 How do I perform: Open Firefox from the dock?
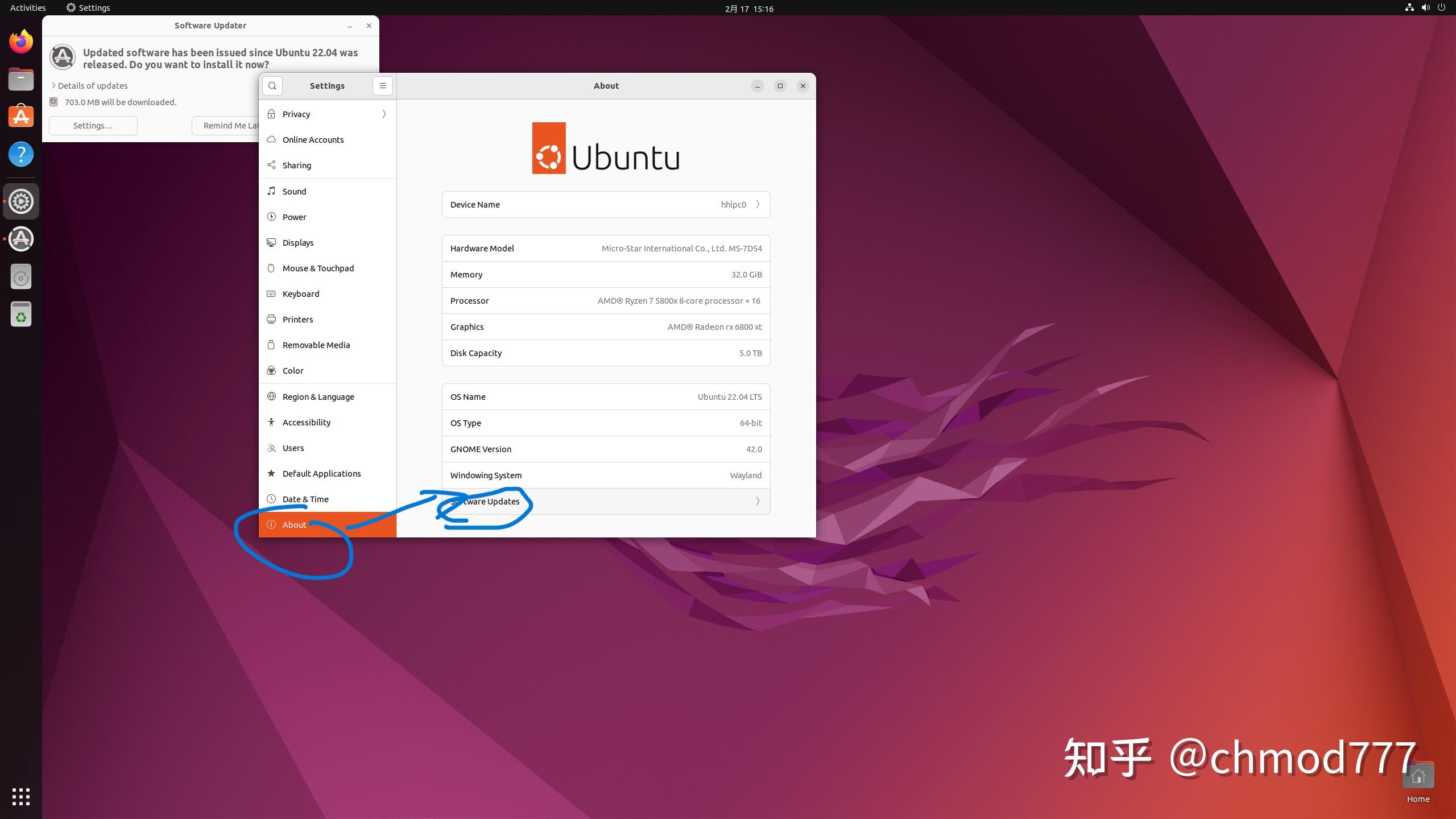pos(21,42)
